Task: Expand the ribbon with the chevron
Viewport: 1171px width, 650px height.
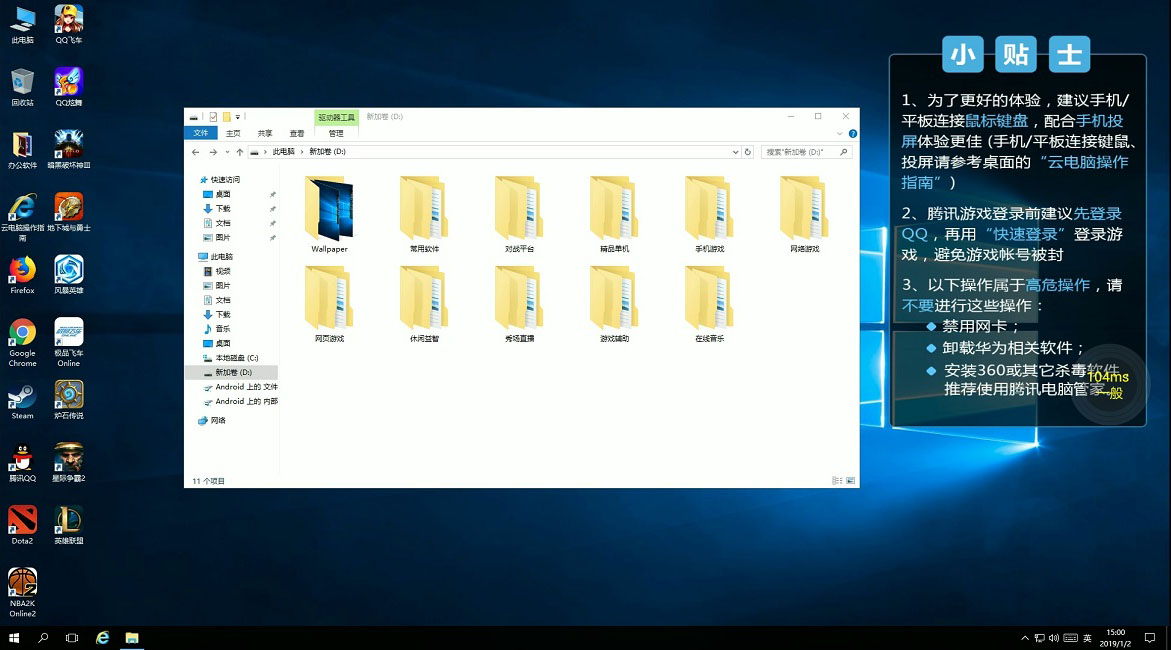Action: (842, 133)
